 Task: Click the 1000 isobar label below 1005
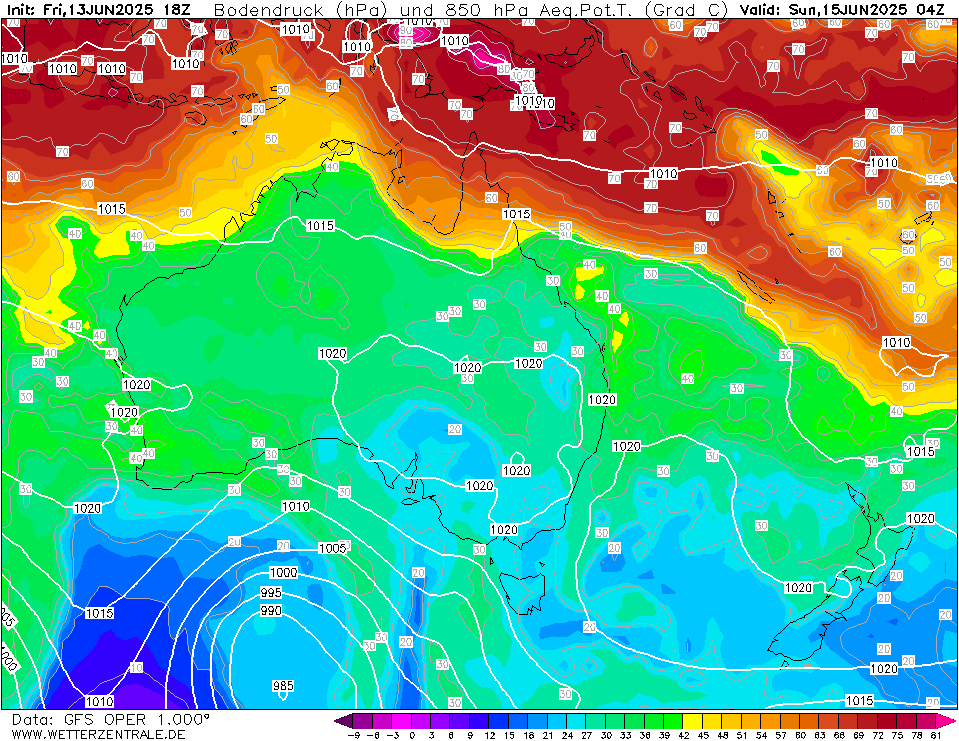284,573
